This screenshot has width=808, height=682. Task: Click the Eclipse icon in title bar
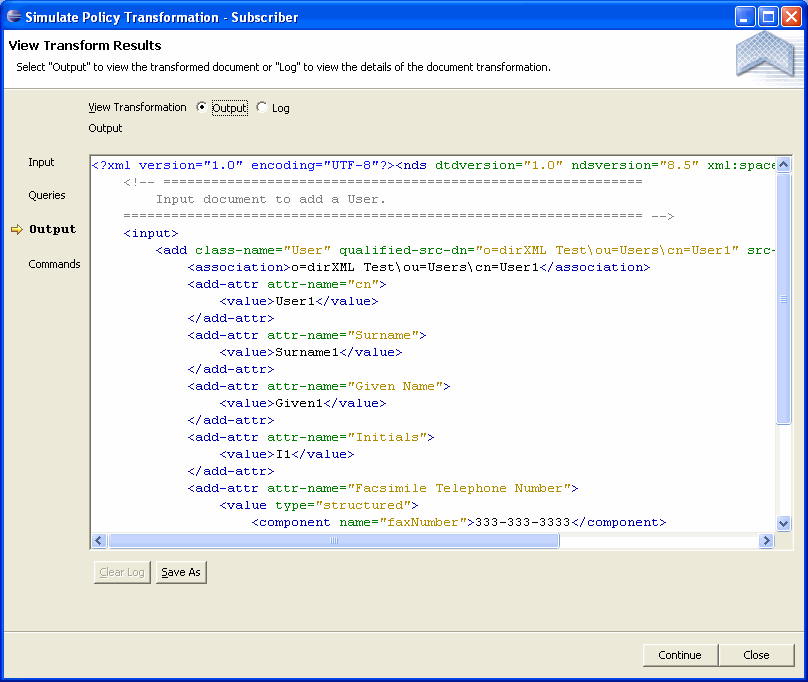coord(14,16)
